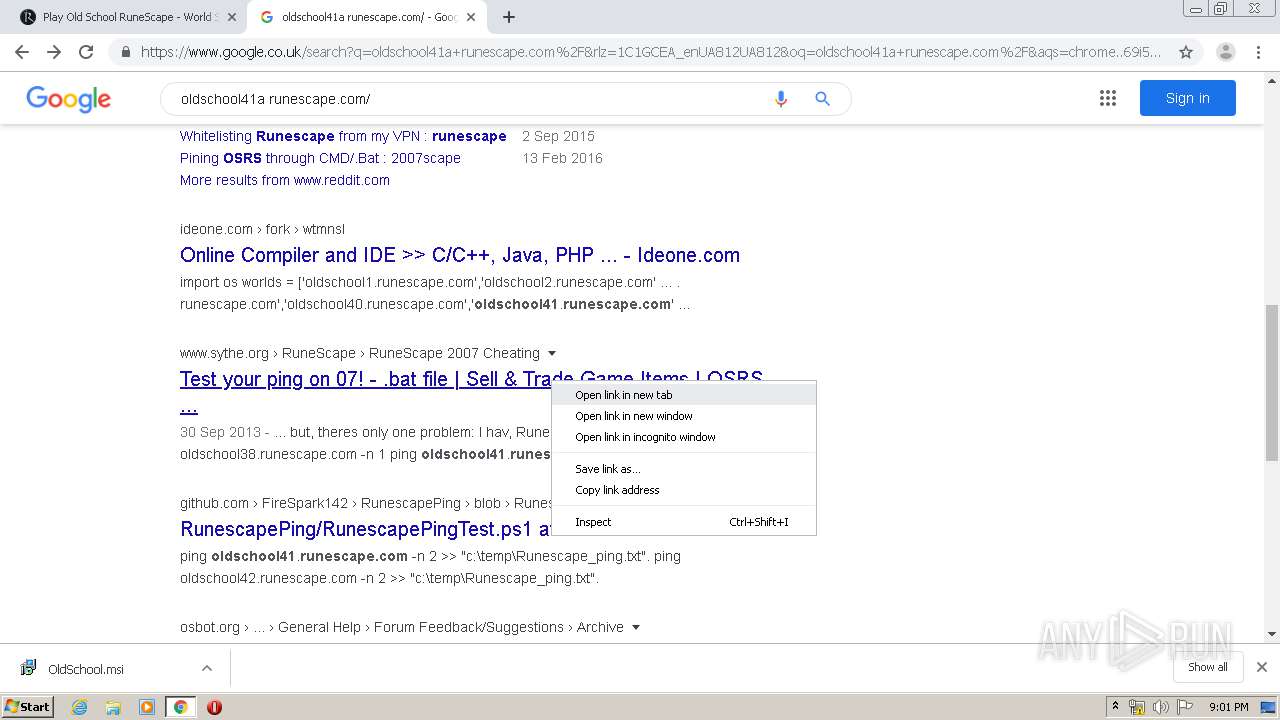The width and height of the screenshot is (1280, 720).
Task: Close the oldschool41a Google search tab
Action: click(471, 17)
